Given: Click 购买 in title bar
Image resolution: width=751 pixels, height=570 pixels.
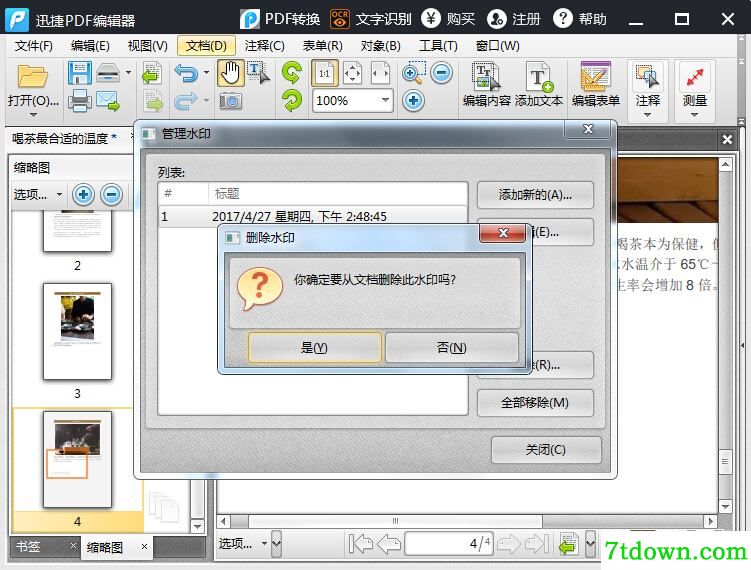Looking at the screenshot, I should click(x=448, y=19).
